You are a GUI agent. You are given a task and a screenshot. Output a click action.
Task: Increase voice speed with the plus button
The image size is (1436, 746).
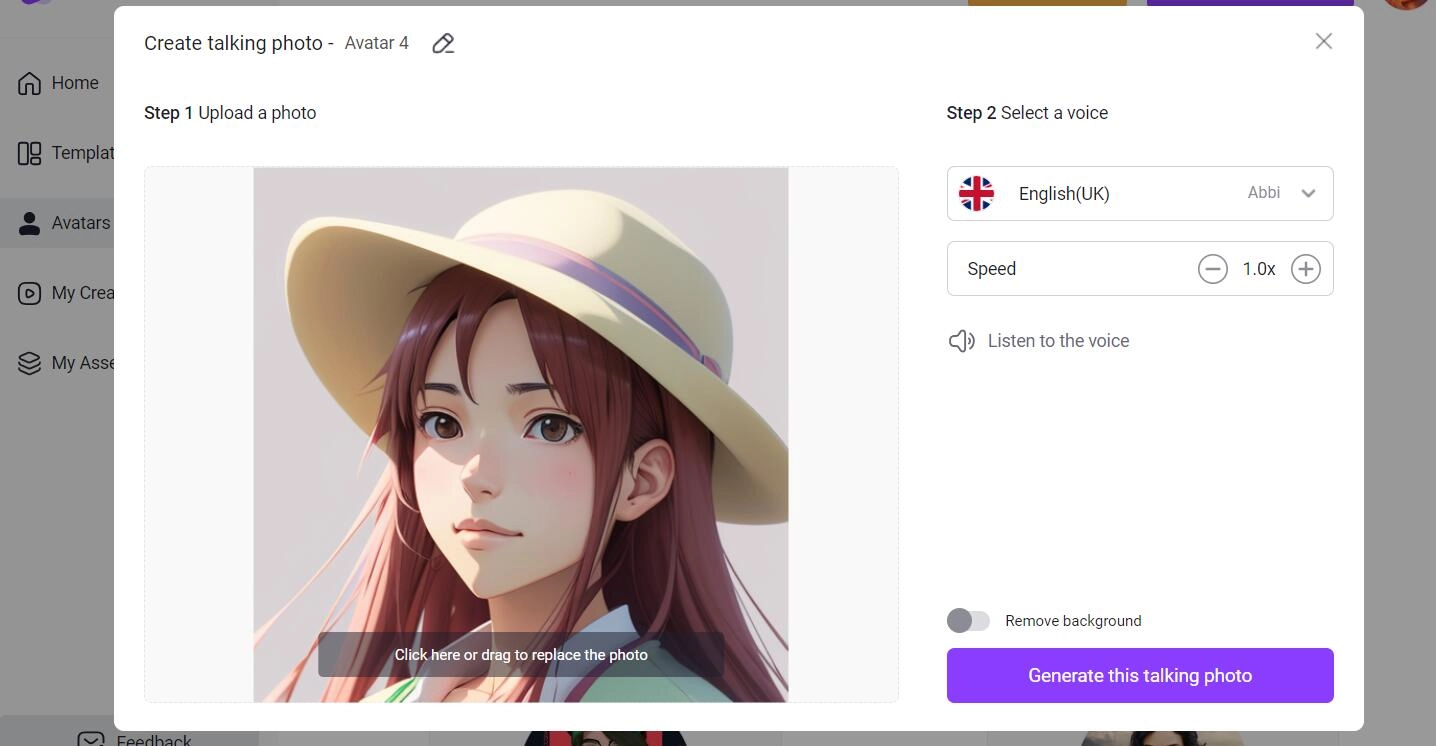coord(1305,269)
